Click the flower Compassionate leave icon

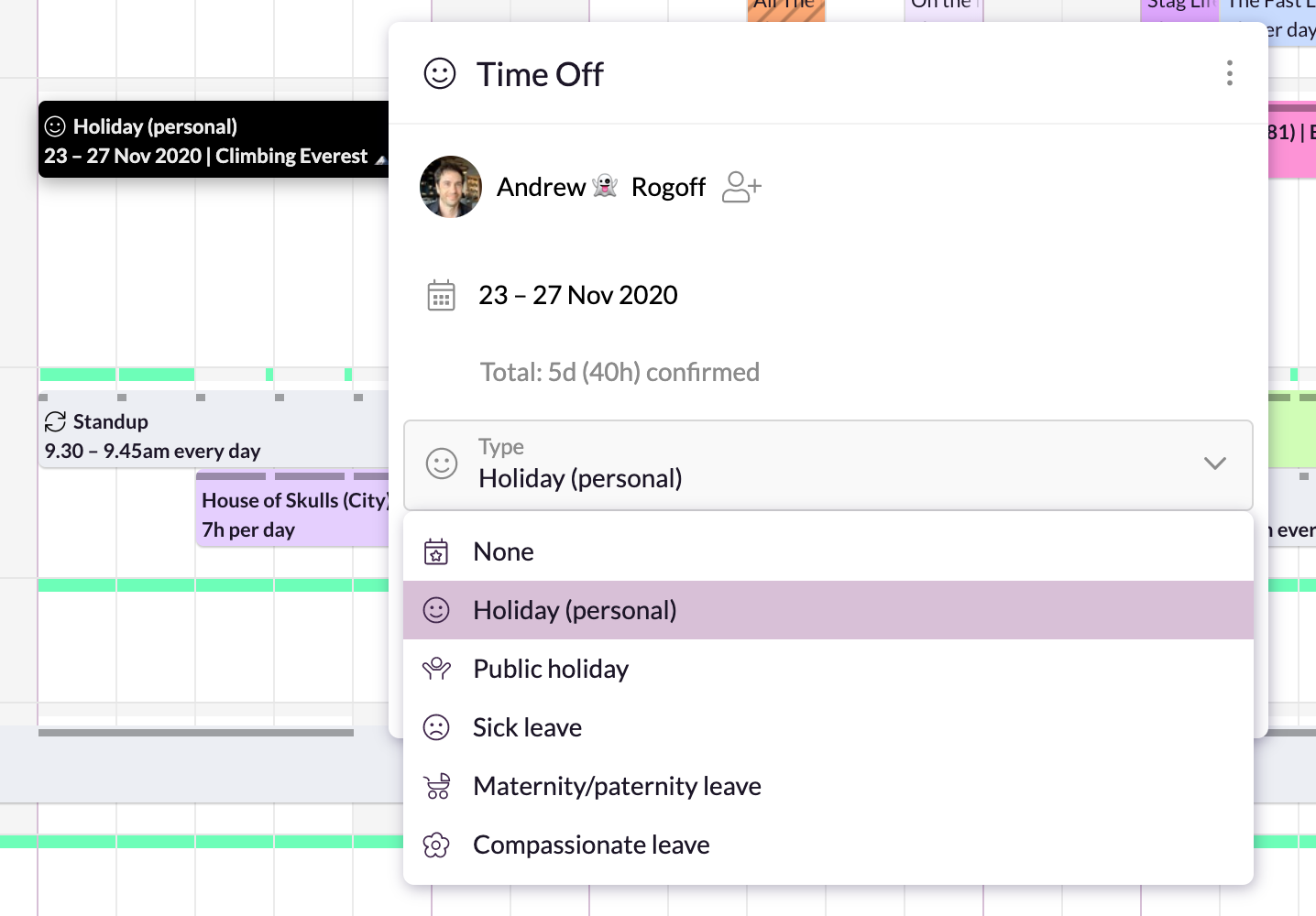tap(436, 845)
